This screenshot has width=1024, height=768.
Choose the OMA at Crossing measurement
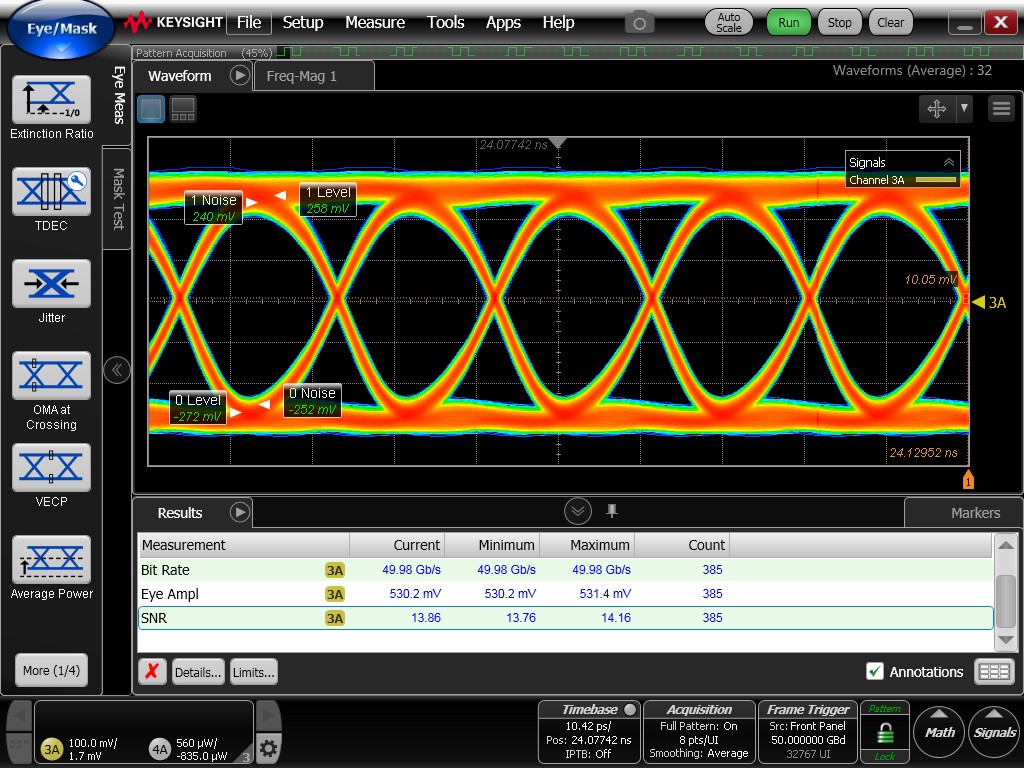[51, 375]
